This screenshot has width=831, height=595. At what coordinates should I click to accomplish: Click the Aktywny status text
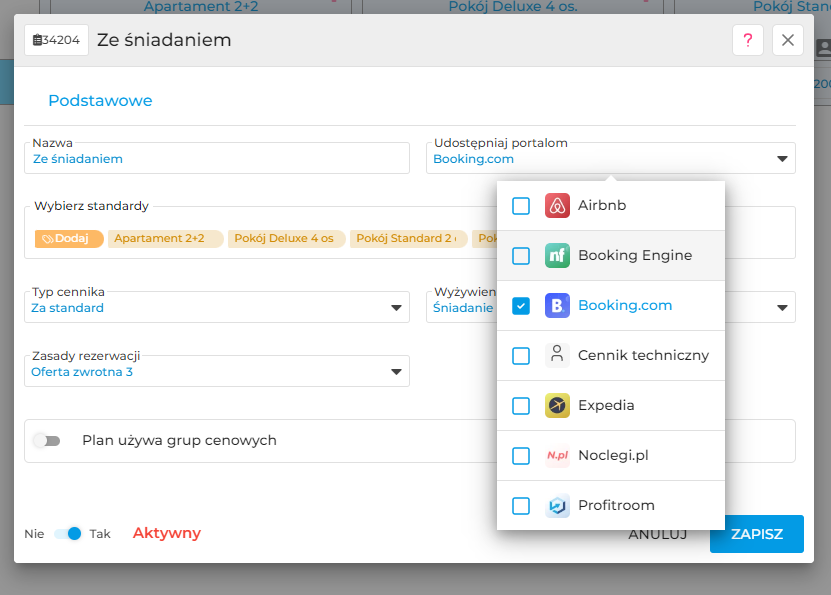[x=166, y=533]
